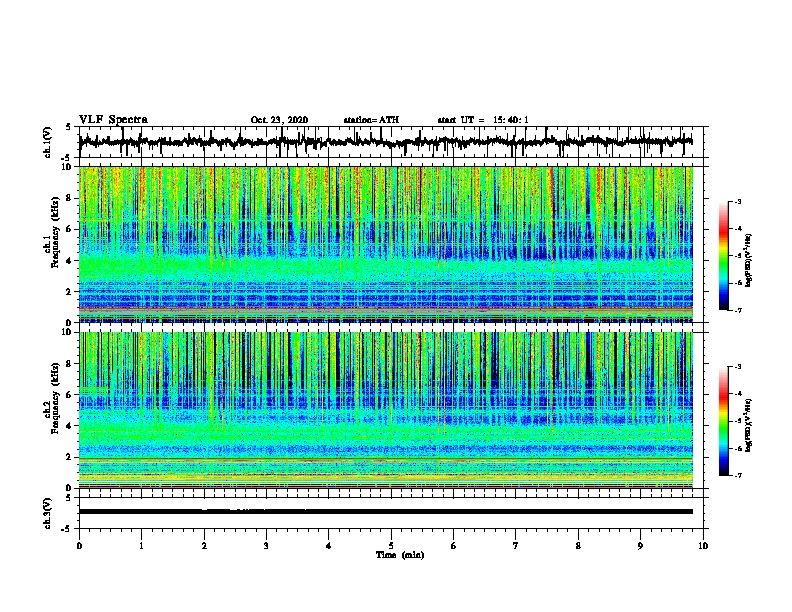The image size is (792, 612).
Task: Click ch.1 frequency axis label '2'
Action: click(x=70, y=292)
